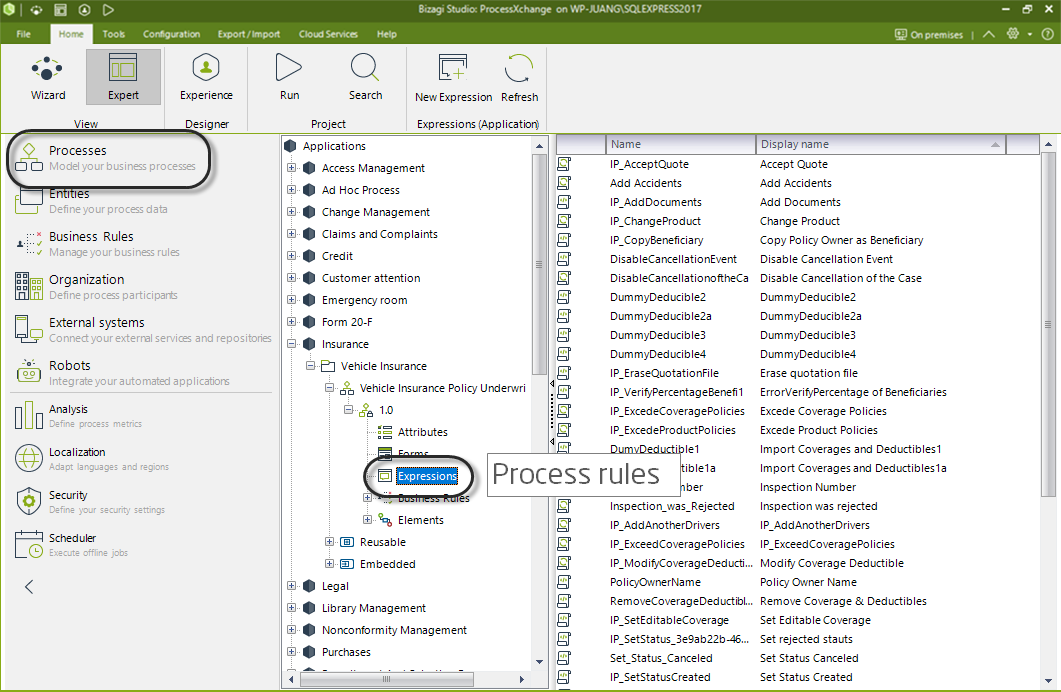Open External systems module
Image resolution: width=1061 pixels, height=692 pixels.
(143, 329)
